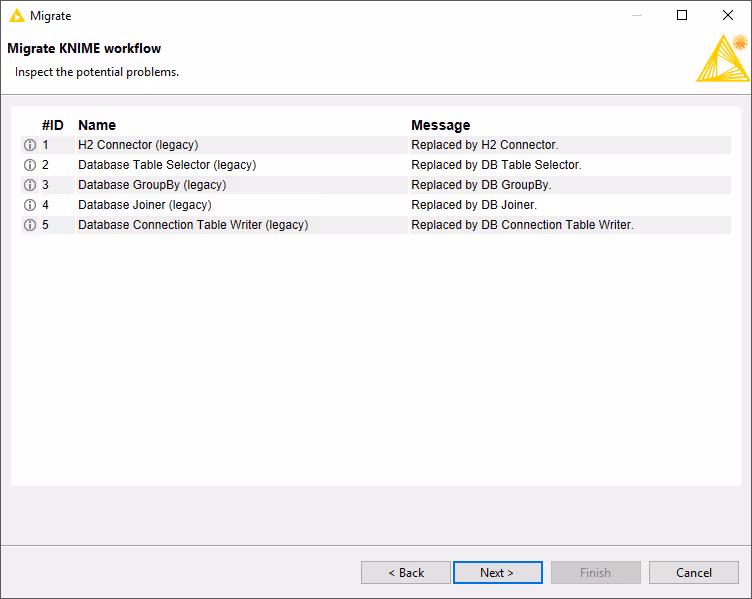Click info icon next to Database Joiner
The image size is (752, 599).
point(29,205)
